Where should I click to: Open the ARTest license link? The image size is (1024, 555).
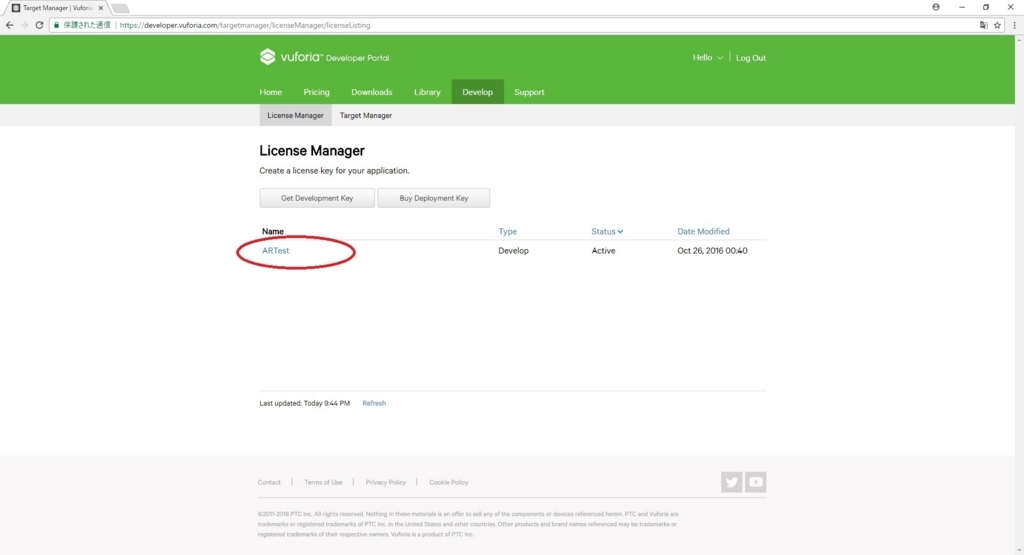(276, 251)
